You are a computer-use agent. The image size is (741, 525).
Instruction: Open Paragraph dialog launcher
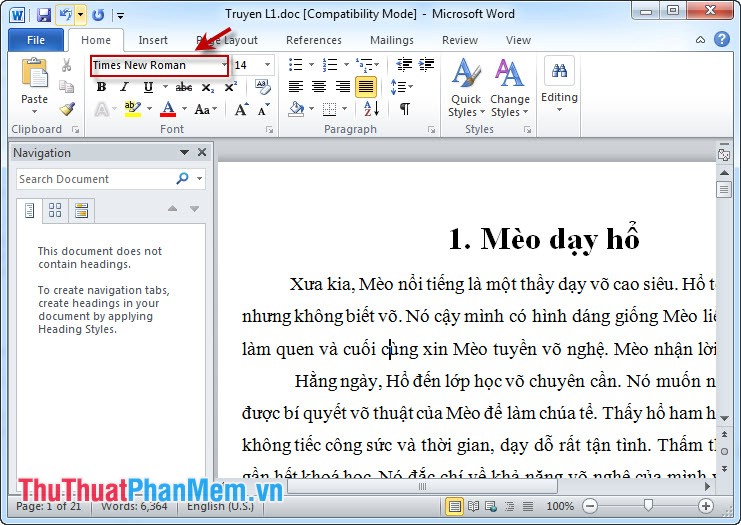click(431, 129)
